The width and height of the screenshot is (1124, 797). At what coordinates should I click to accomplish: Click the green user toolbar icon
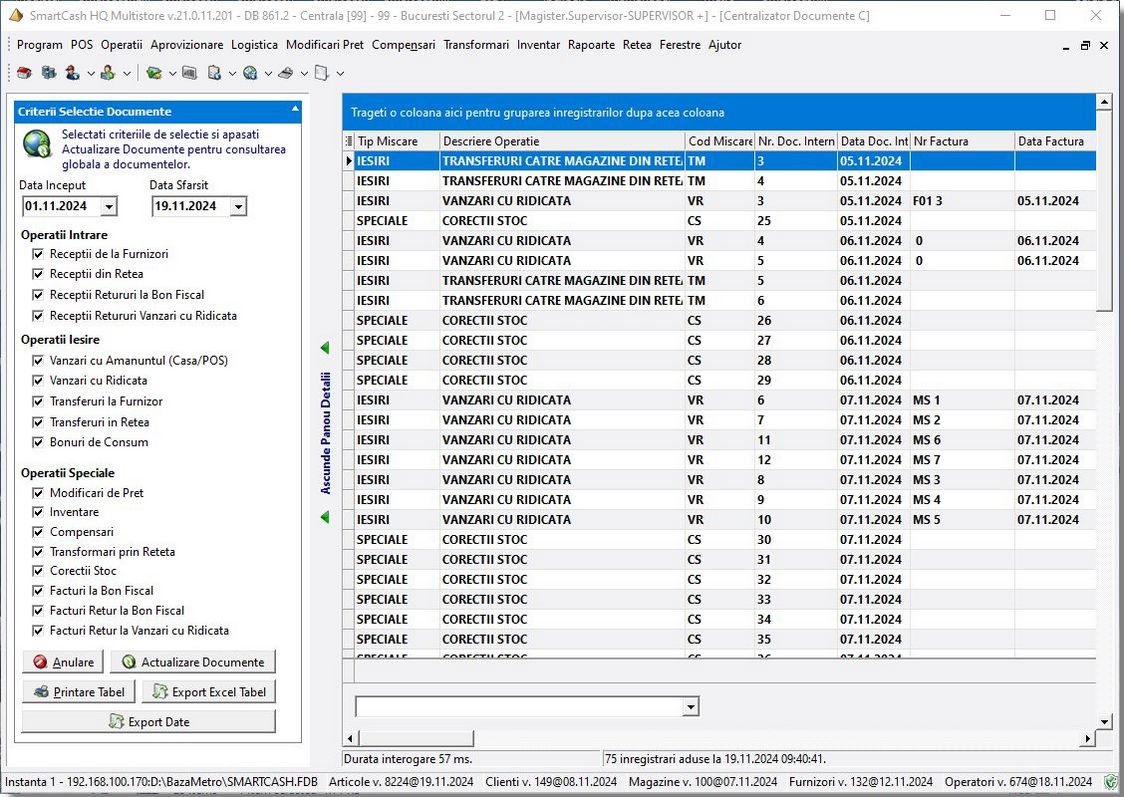pyautogui.click(x=108, y=73)
